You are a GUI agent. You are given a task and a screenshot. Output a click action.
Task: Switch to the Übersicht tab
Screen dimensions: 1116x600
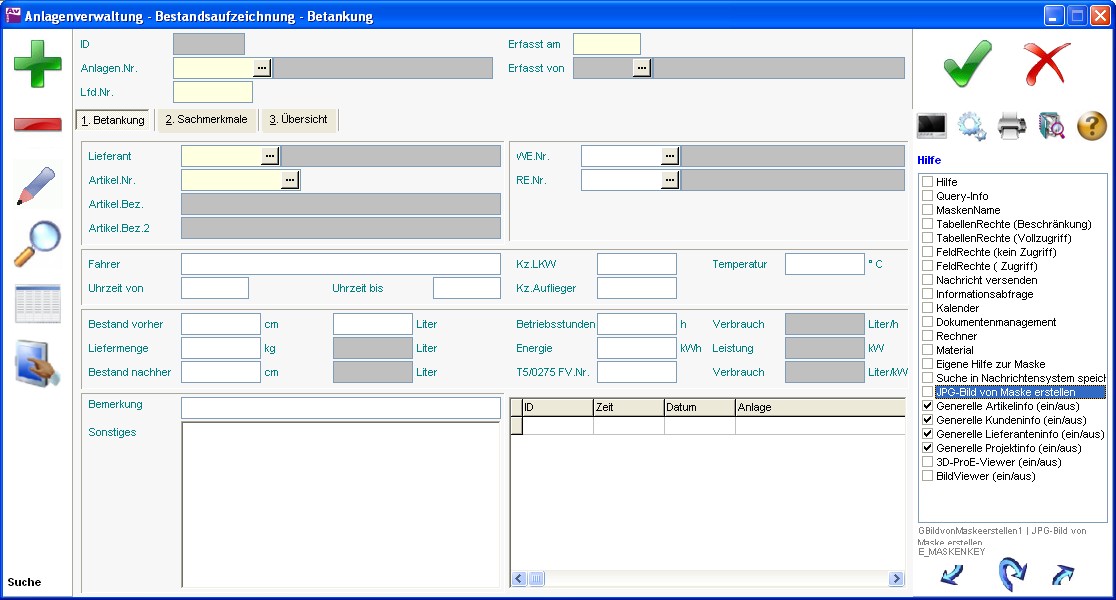click(299, 120)
